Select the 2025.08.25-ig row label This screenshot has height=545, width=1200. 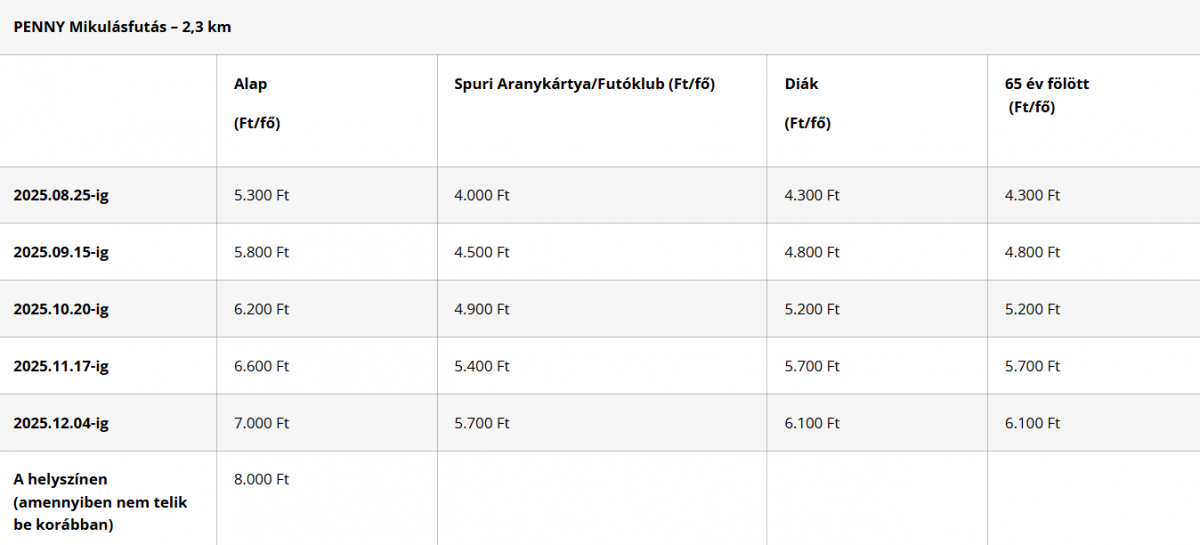tap(61, 195)
